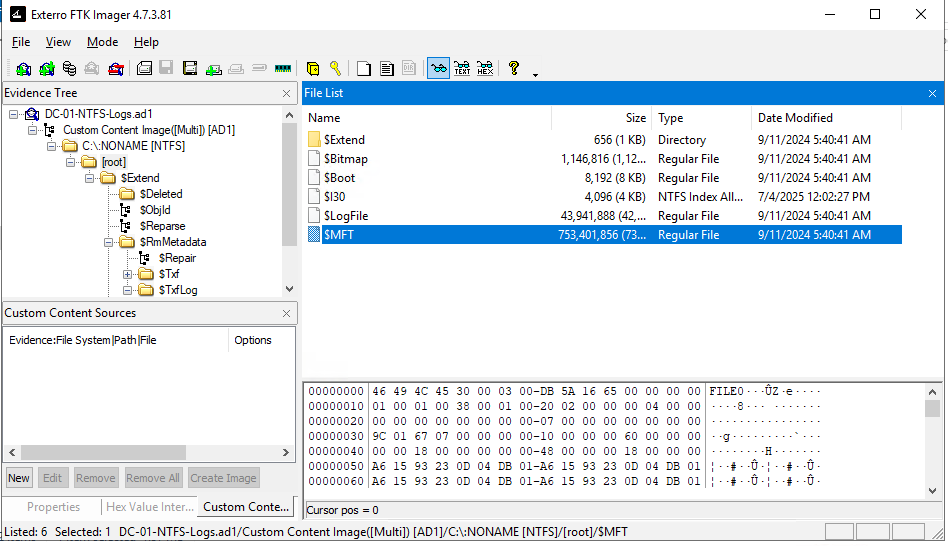Toggle automatic file preview glasses mode
This screenshot has height=546, width=948.
point(438,68)
